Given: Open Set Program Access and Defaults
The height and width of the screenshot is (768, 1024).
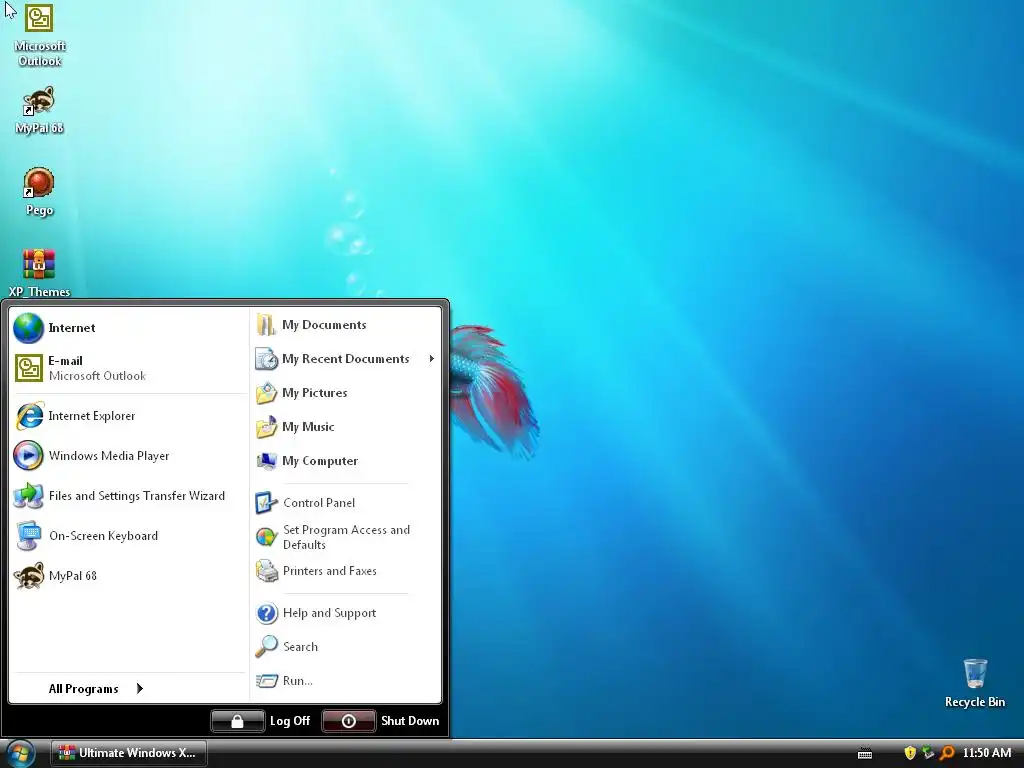Looking at the screenshot, I should click(x=345, y=537).
